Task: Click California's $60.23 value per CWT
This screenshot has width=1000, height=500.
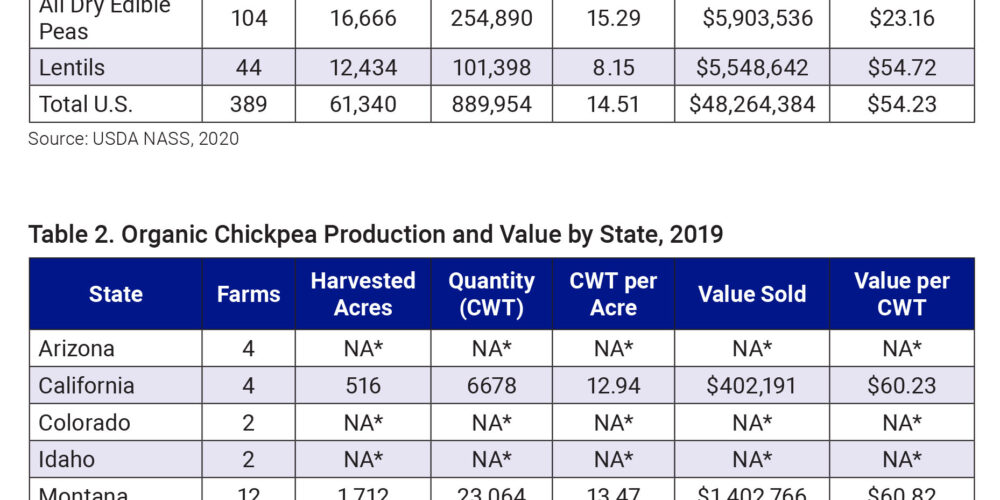Action: (901, 385)
